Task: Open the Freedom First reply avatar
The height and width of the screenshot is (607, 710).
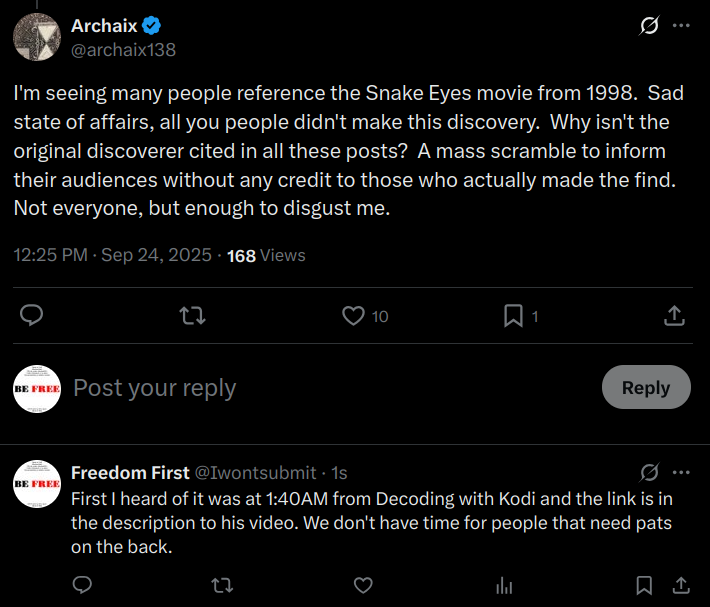Action: (x=37, y=483)
